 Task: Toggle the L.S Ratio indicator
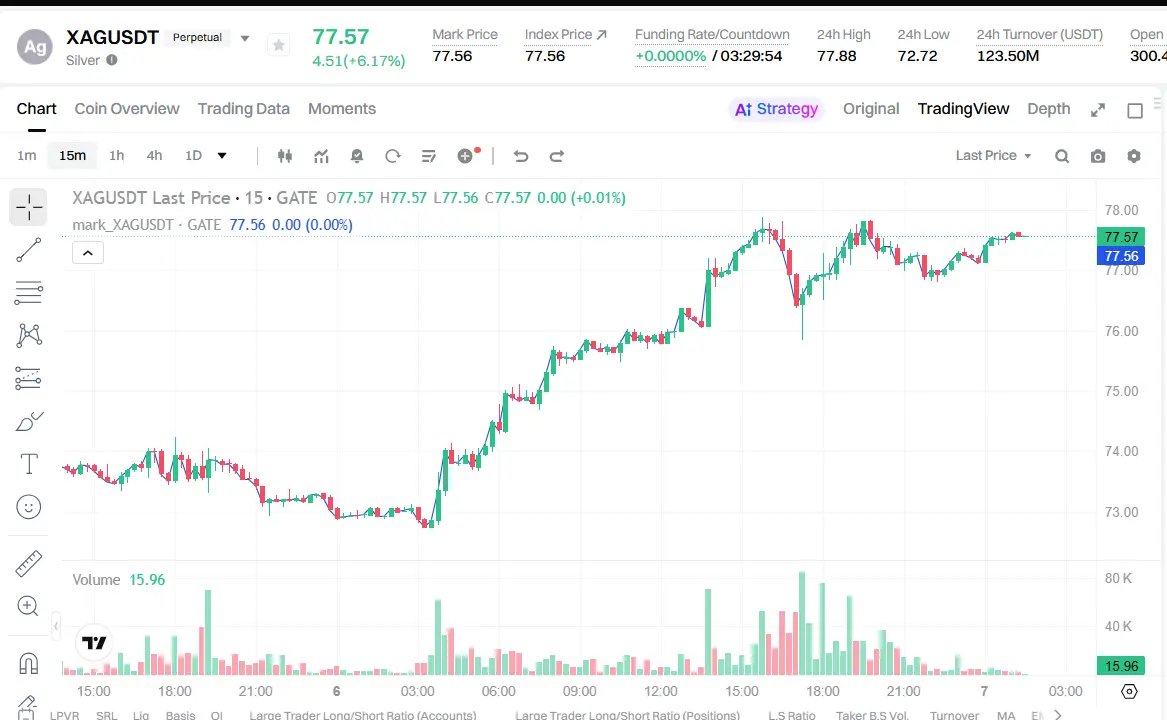pyautogui.click(x=792, y=715)
